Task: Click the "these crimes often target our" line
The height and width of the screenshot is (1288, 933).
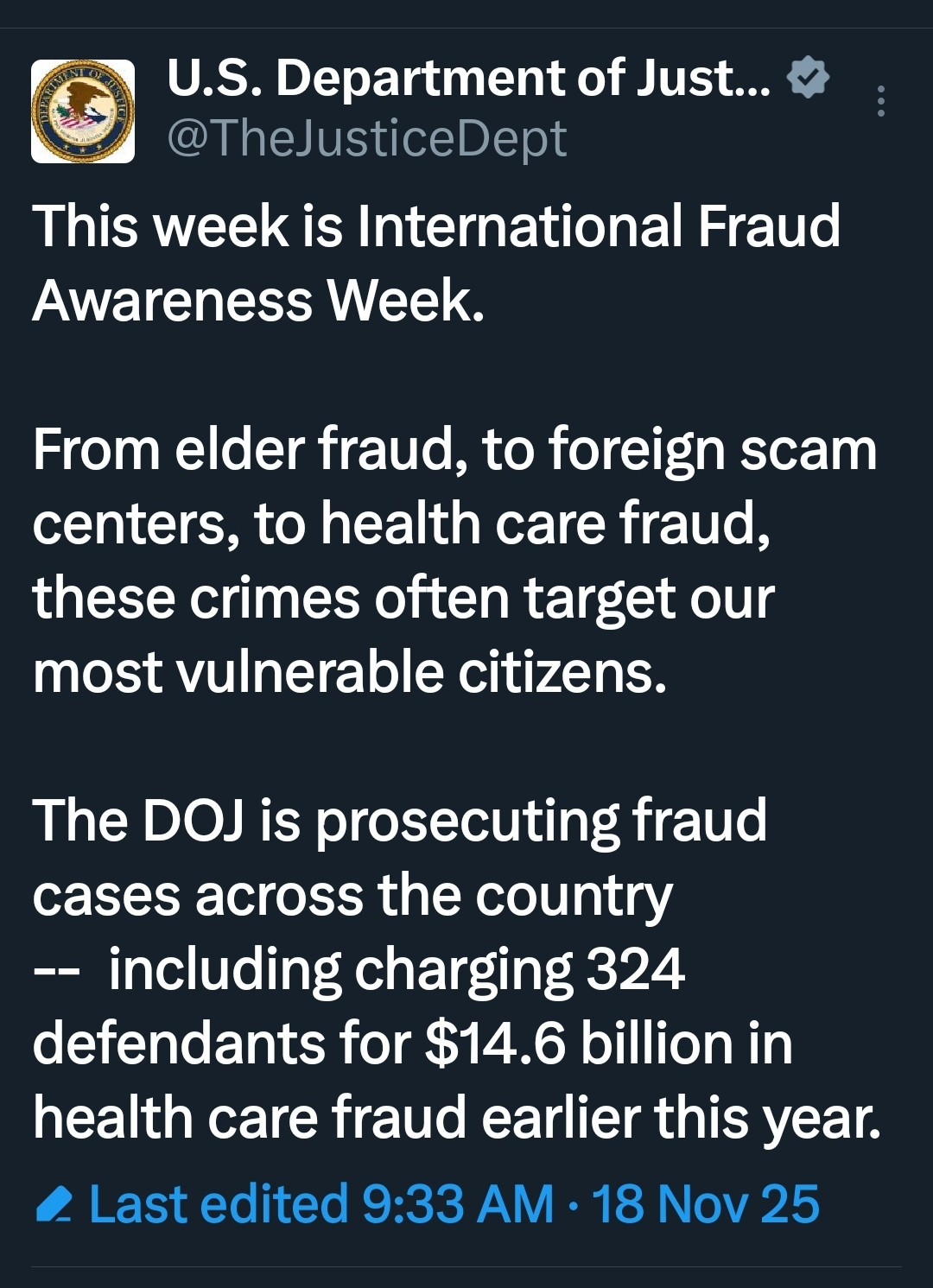Action: pos(403,599)
